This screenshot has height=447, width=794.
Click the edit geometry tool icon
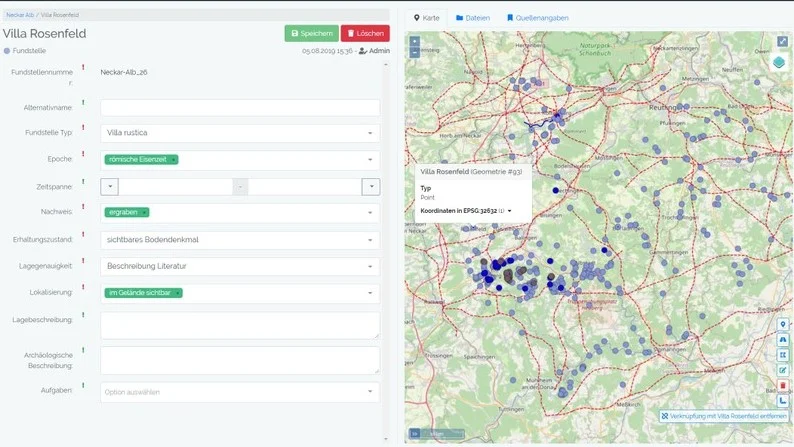click(782, 370)
